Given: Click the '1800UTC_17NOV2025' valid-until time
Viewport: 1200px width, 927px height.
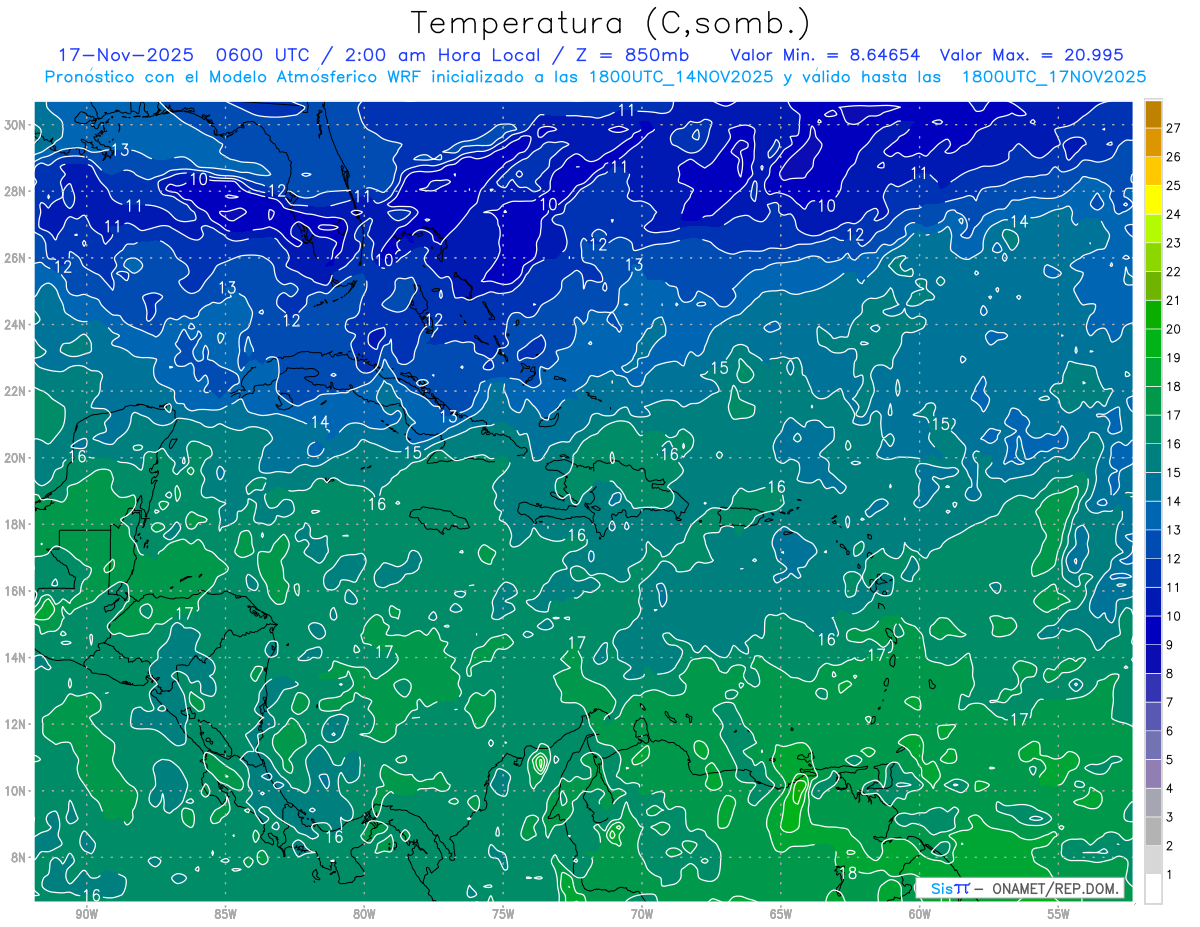Looking at the screenshot, I should click(x=1054, y=77).
